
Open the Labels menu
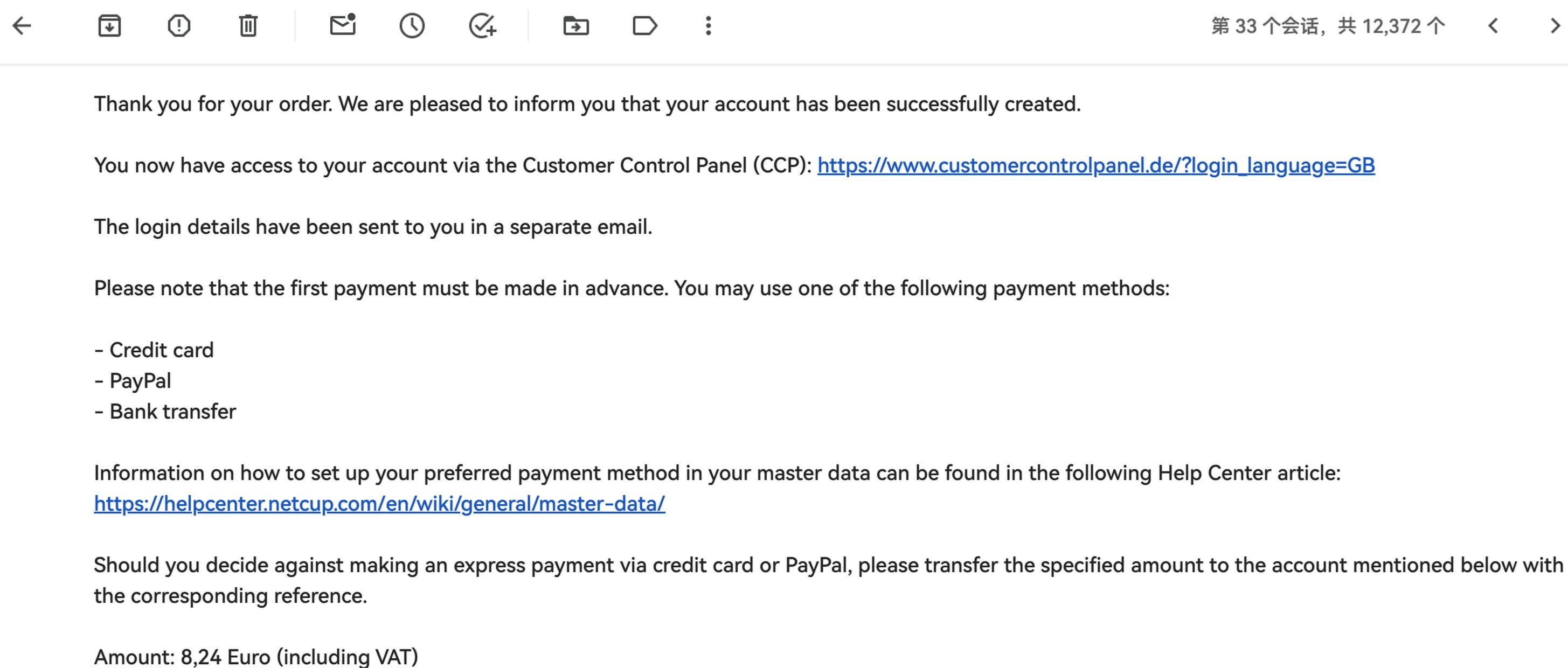click(x=645, y=25)
